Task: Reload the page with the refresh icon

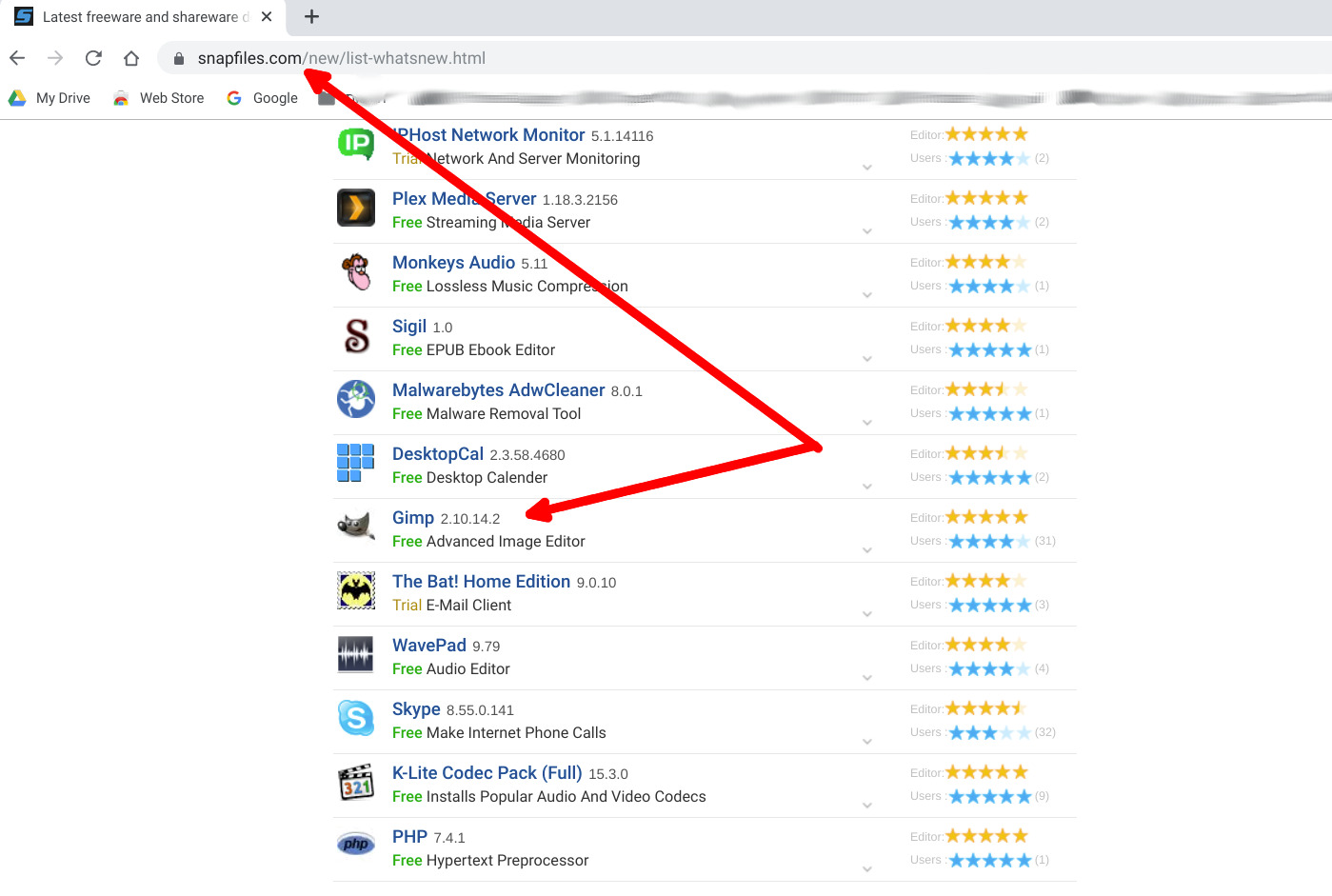Action: 93,58
